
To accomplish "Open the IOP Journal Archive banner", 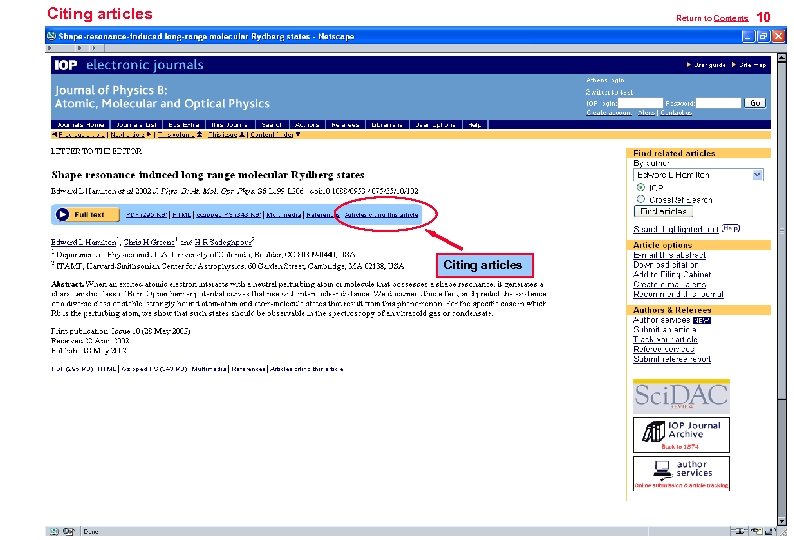I will pos(681,435).
